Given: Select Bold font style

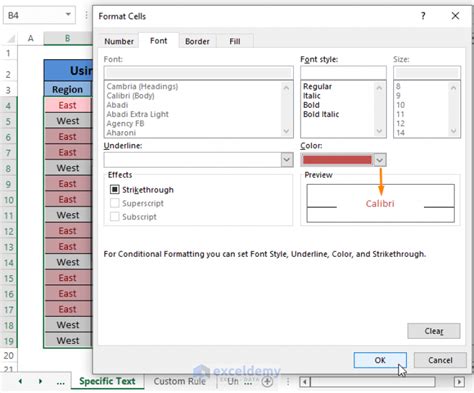Looking at the screenshot, I should 311,105.
